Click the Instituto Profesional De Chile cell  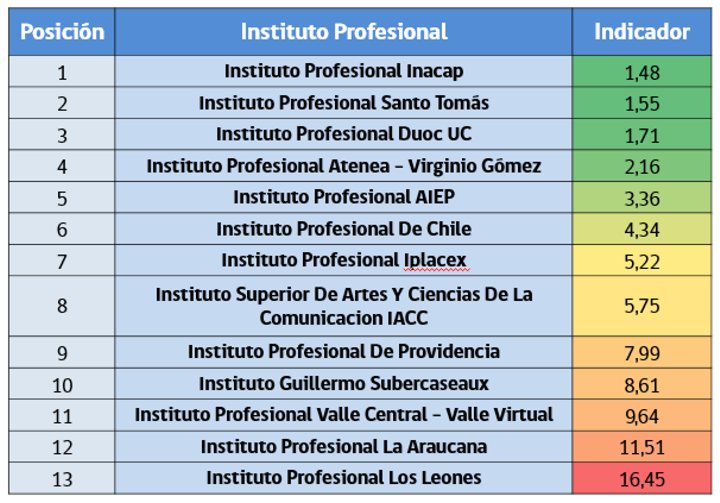click(x=343, y=229)
